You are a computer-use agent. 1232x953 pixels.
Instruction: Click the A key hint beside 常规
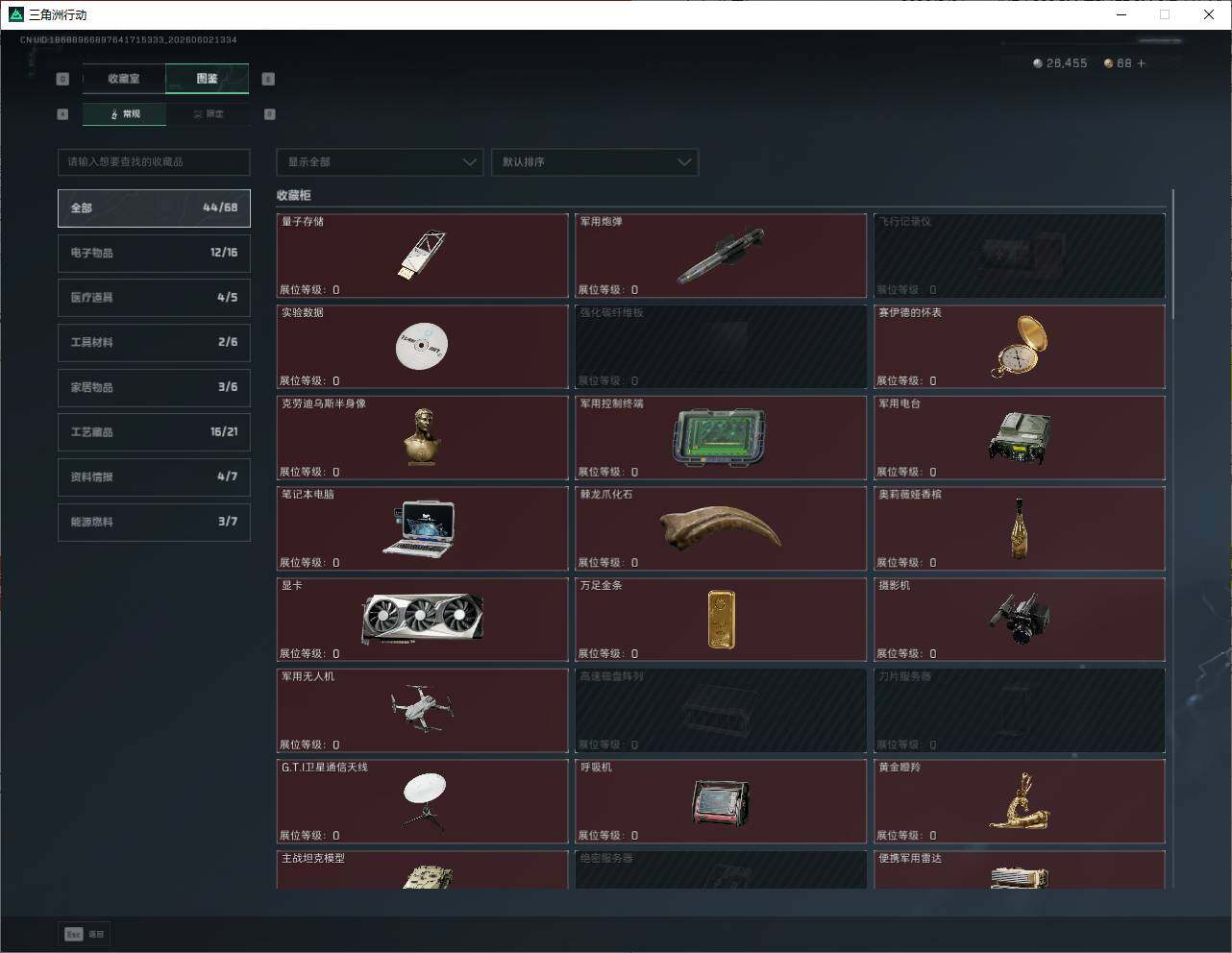pyautogui.click(x=62, y=114)
